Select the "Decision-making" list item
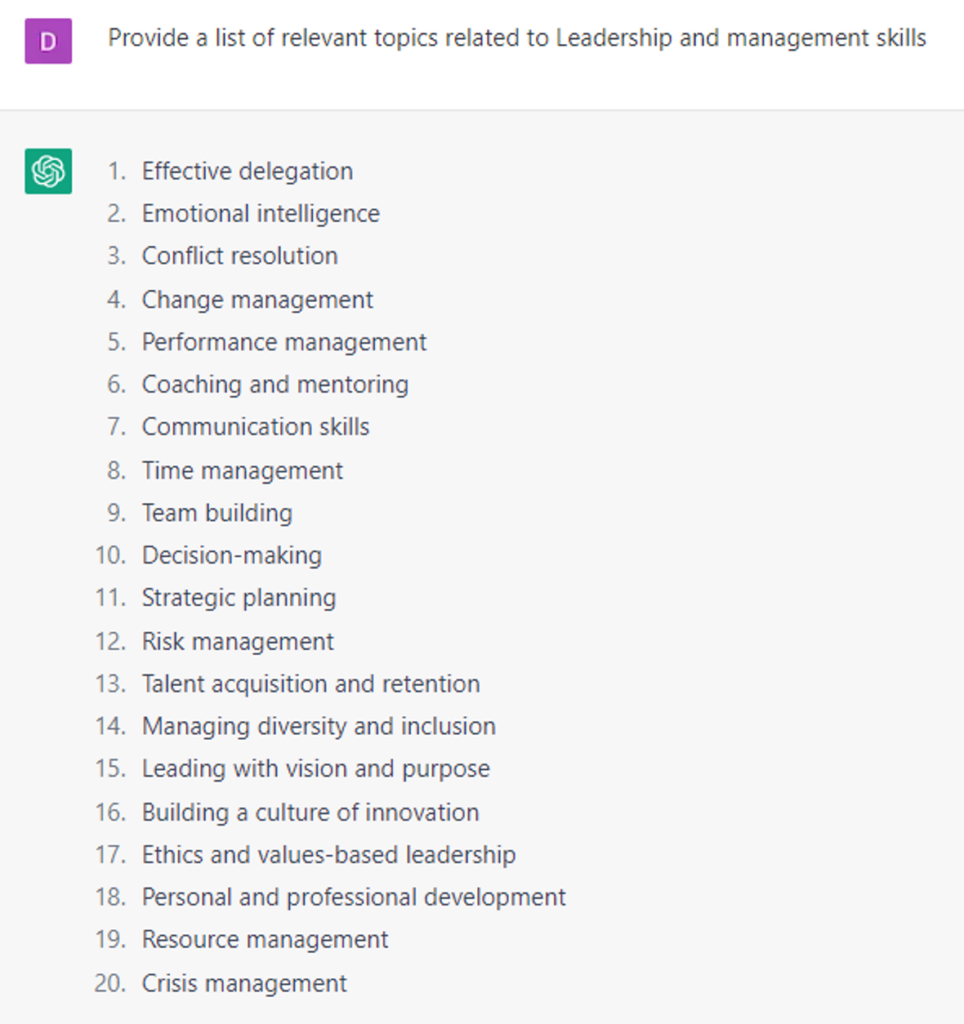The height and width of the screenshot is (1024, 964). [231, 555]
